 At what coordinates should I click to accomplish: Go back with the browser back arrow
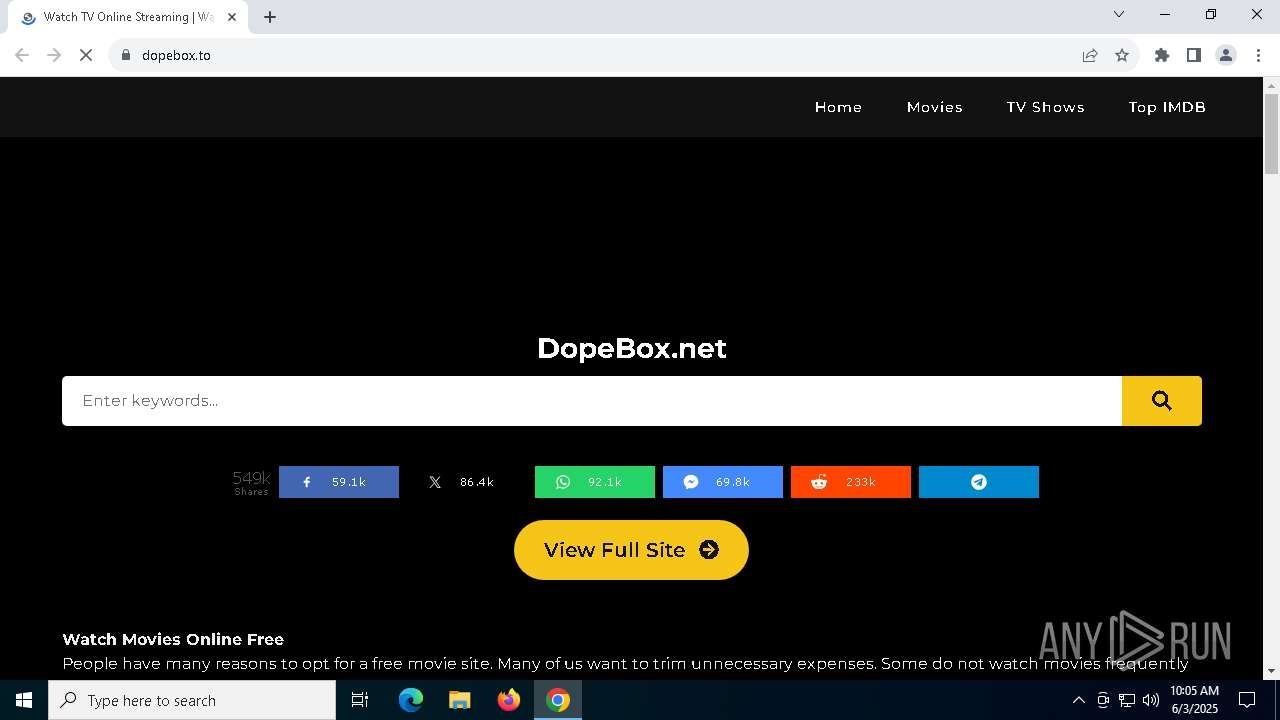[x=22, y=55]
